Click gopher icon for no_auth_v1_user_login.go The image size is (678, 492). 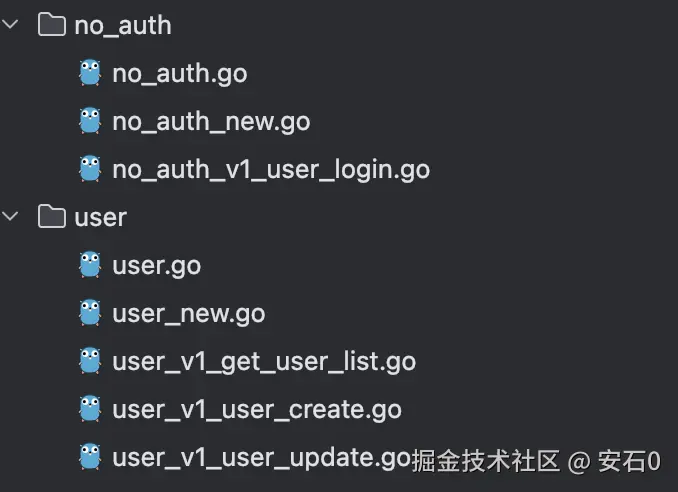tap(90, 169)
